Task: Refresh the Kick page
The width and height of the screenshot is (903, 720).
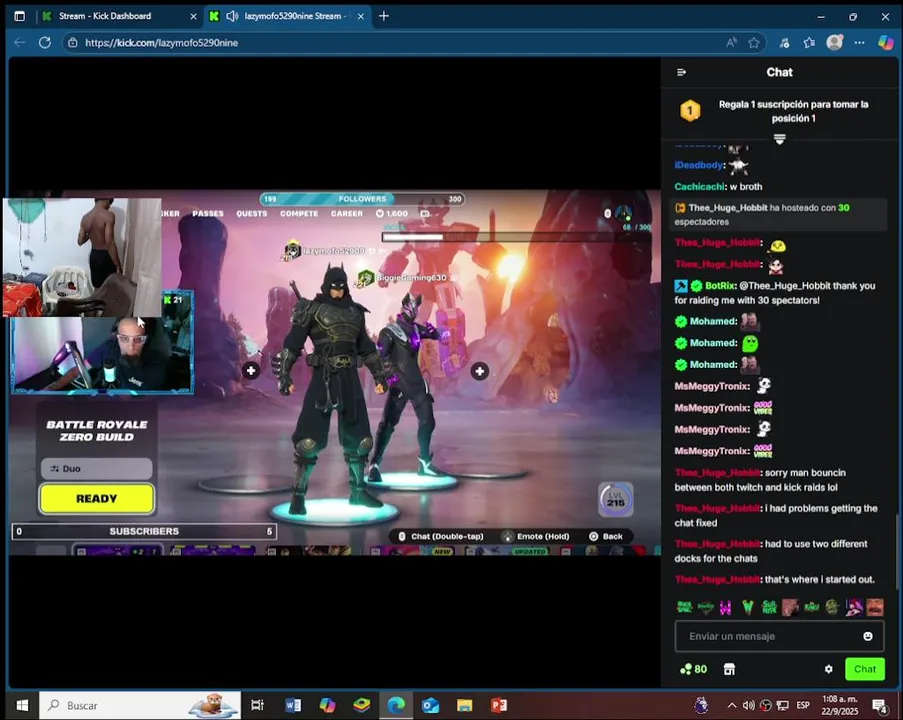Action: (45, 43)
